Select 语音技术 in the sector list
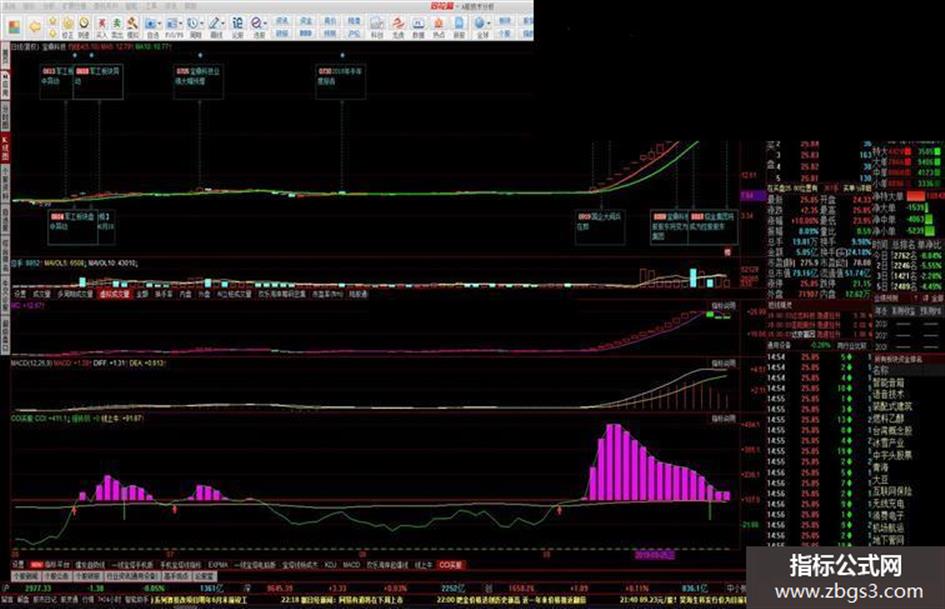 [x=888, y=394]
